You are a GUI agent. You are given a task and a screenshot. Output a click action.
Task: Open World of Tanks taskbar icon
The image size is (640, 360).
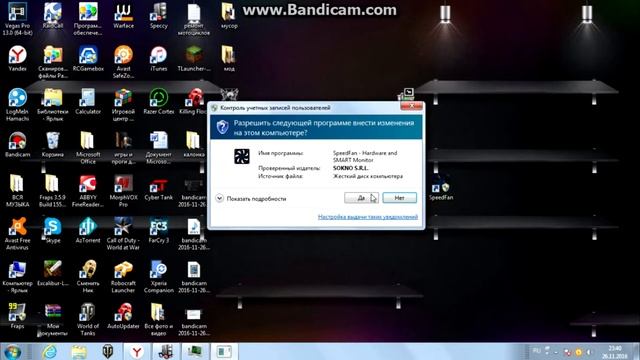[x=108, y=352]
